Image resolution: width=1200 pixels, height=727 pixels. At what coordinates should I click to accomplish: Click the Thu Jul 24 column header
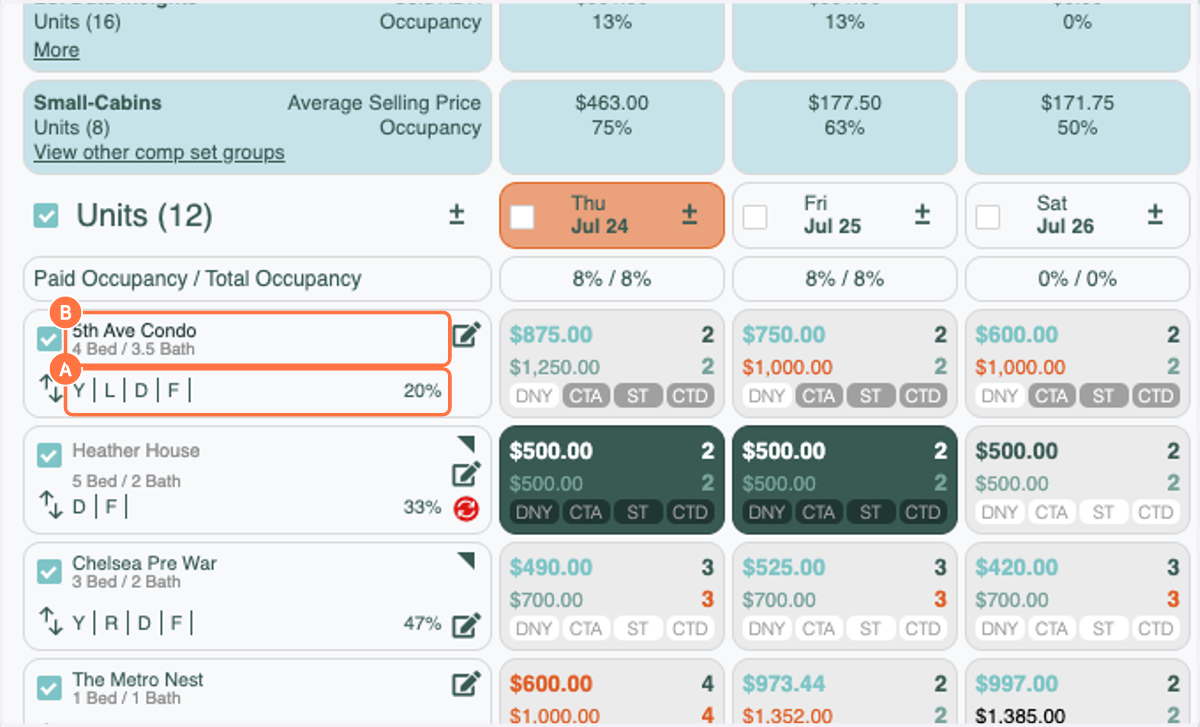pyautogui.click(x=611, y=215)
